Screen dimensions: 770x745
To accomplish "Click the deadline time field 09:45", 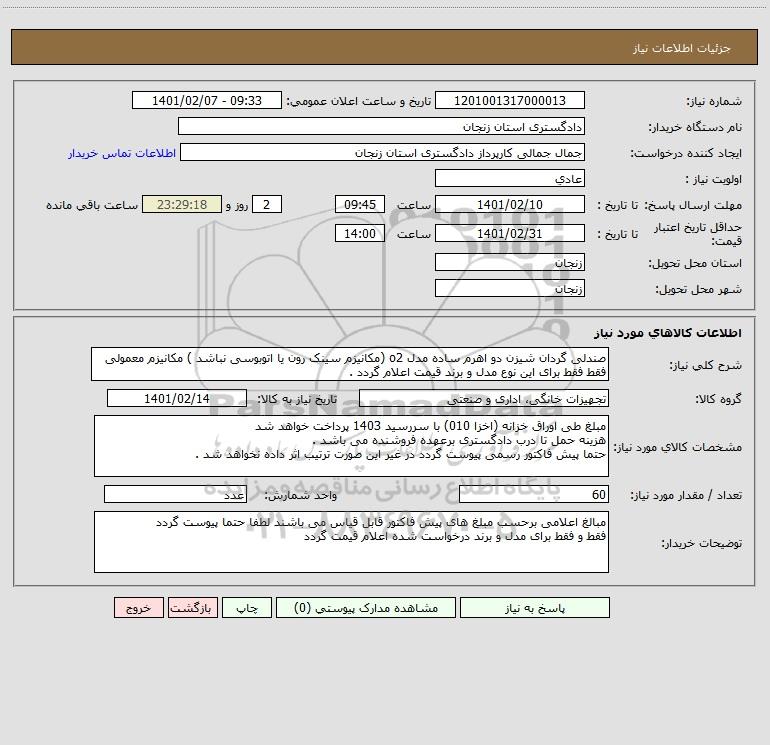I will pos(359,204).
